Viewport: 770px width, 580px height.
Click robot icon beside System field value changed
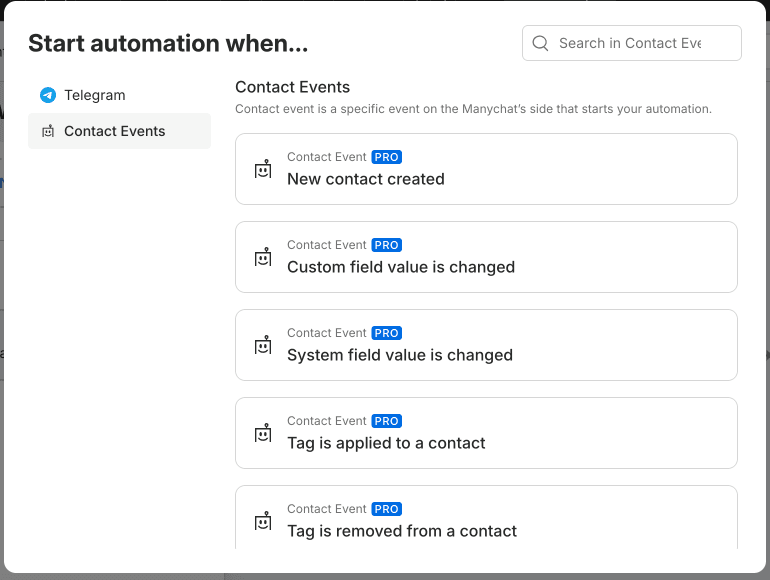263,345
